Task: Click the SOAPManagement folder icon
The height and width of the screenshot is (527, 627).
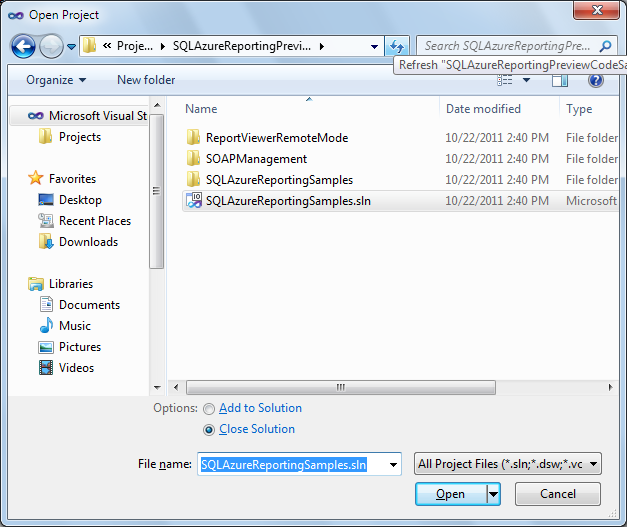Action: pyautogui.click(x=193, y=158)
